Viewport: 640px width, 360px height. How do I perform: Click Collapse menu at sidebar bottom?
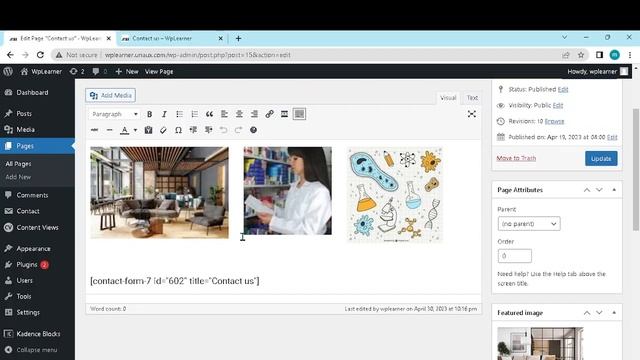pos(37,350)
